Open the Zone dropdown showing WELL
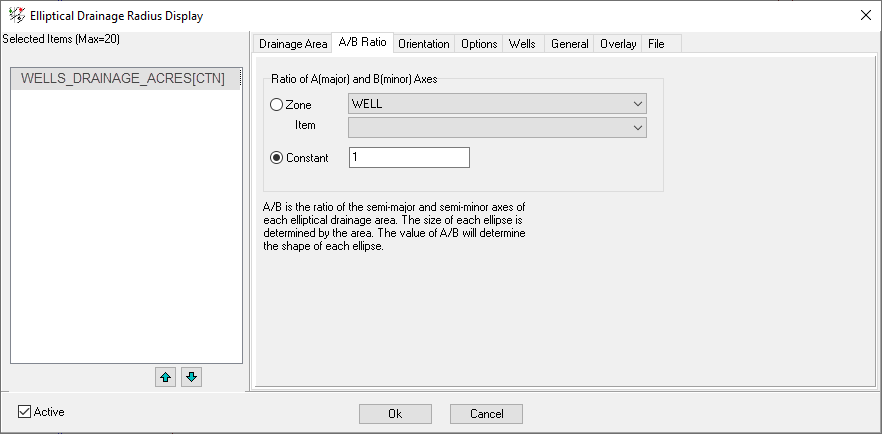This screenshot has width=882, height=434. point(497,104)
